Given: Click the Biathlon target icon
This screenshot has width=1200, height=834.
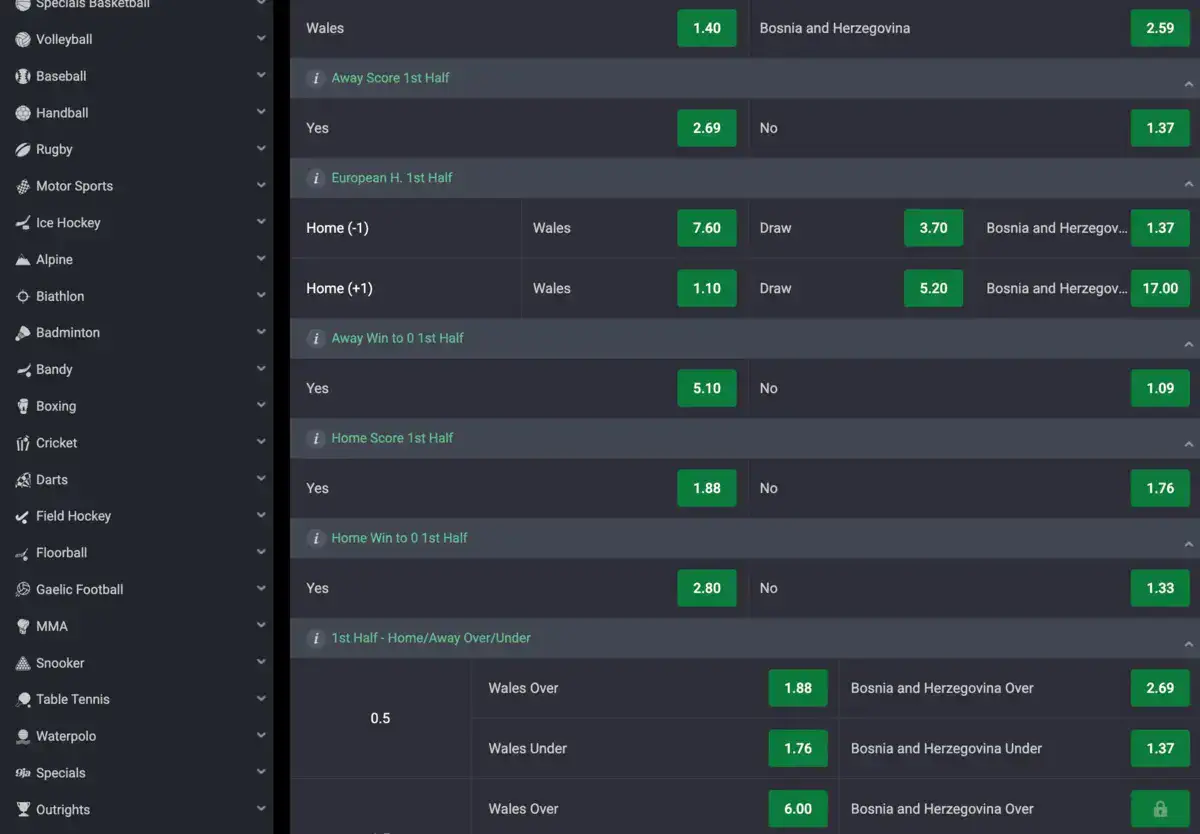Looking at the screenshot, I should pyautogui.click(x=23, y=296).
